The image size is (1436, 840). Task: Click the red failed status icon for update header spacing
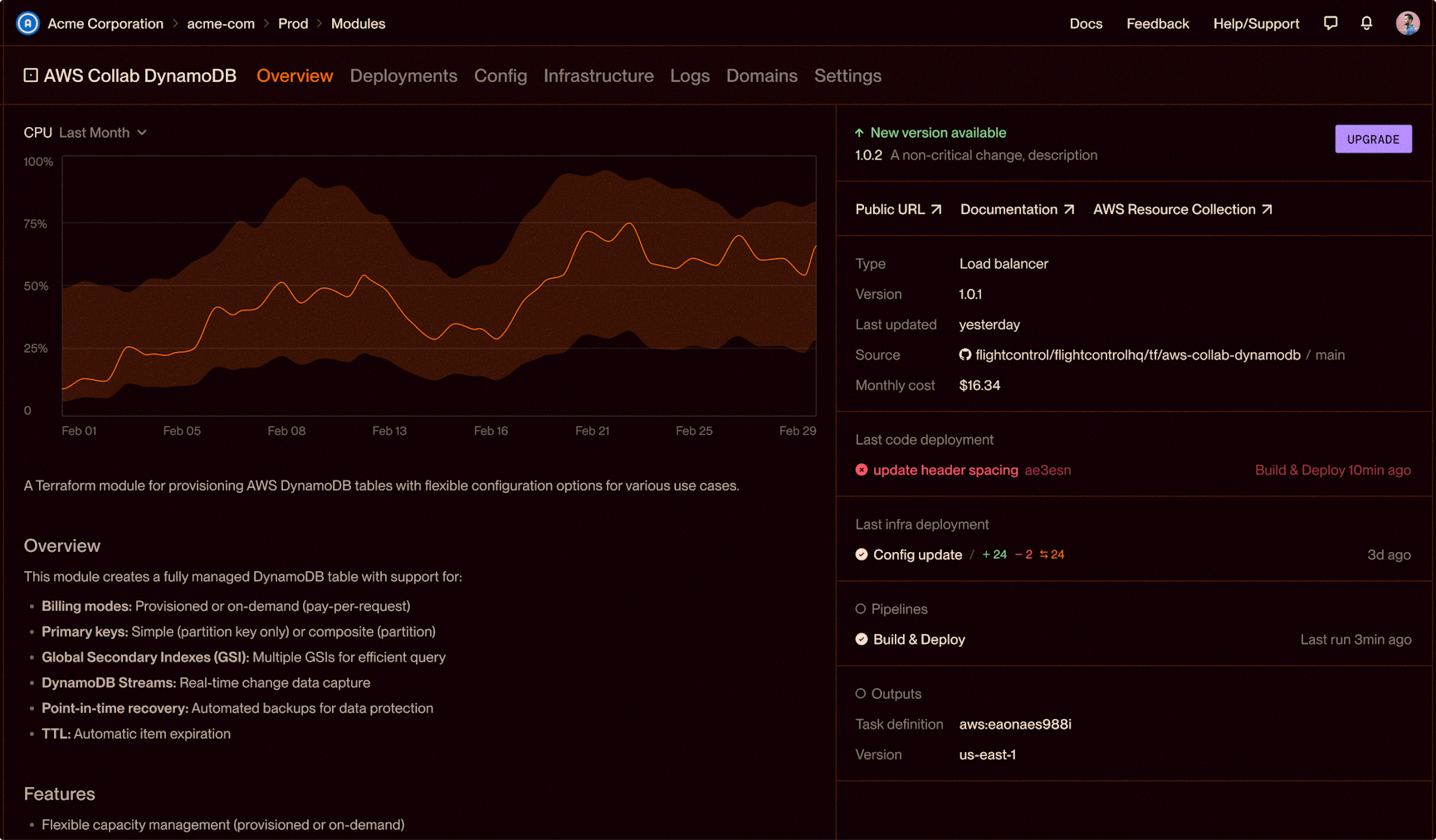862,470
